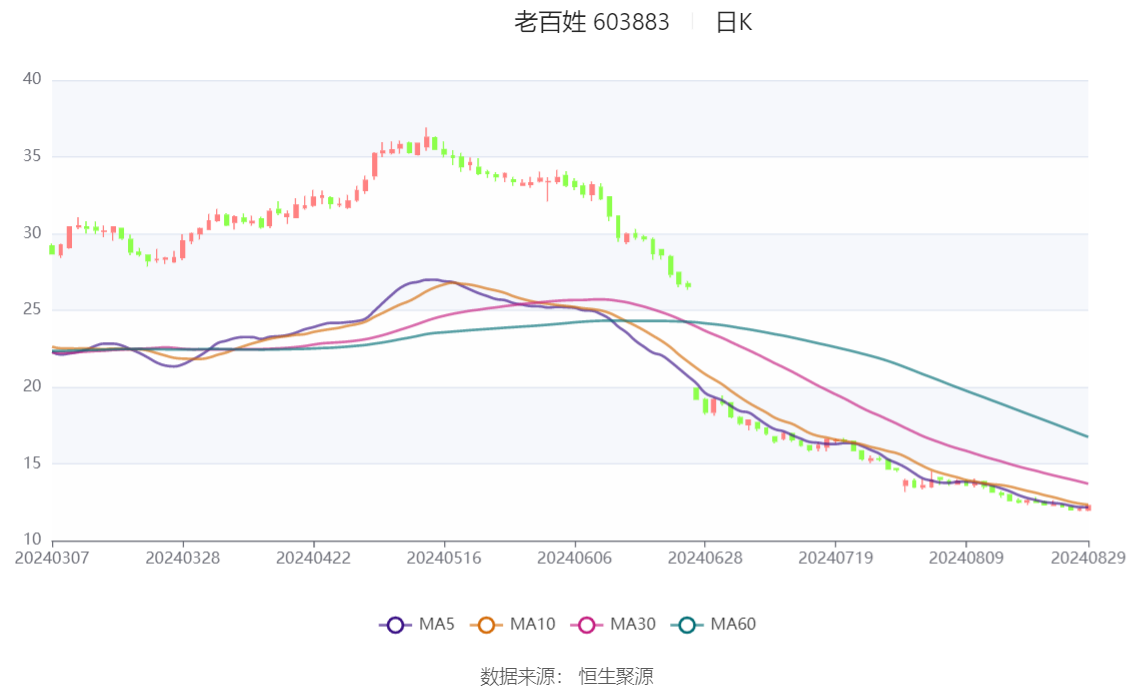
Task: Toggle the MA10 legend marker
Action: click(x=486, y=625)
